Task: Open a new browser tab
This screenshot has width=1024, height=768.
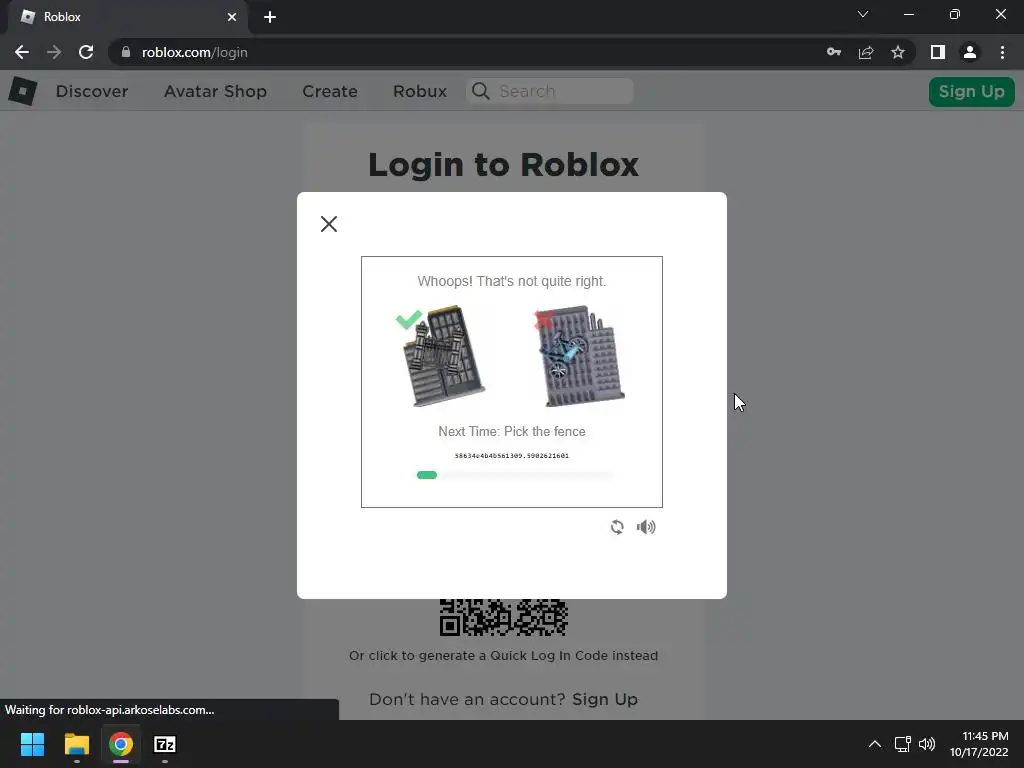Action: [270, 17]
